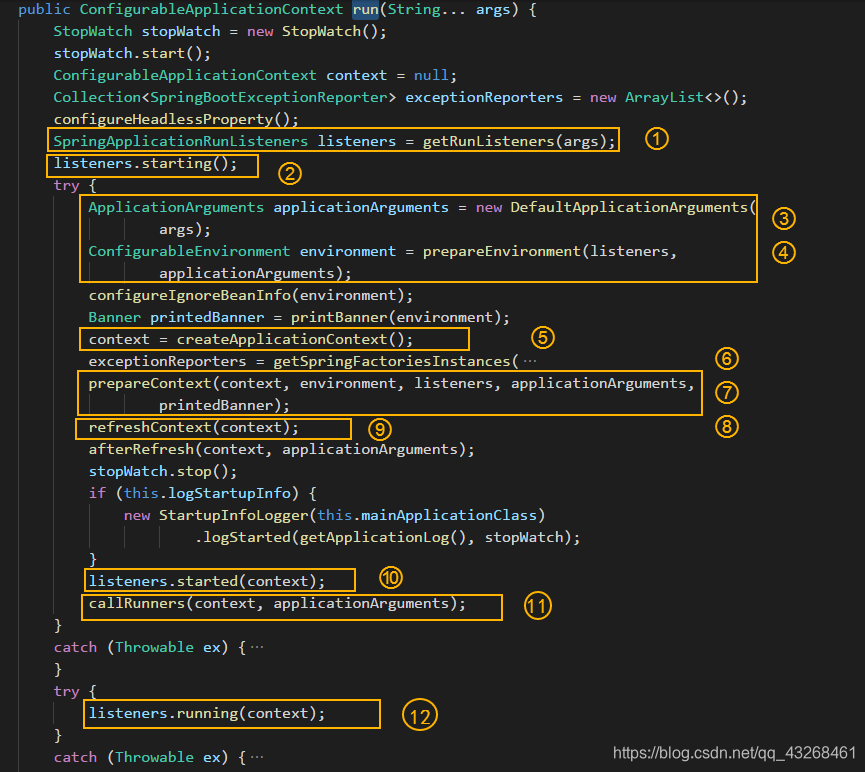Image resolution: width=865 pixels, height=772 pixels.
Task: Click the ArrayList constructor call
Action: point(686,98)
